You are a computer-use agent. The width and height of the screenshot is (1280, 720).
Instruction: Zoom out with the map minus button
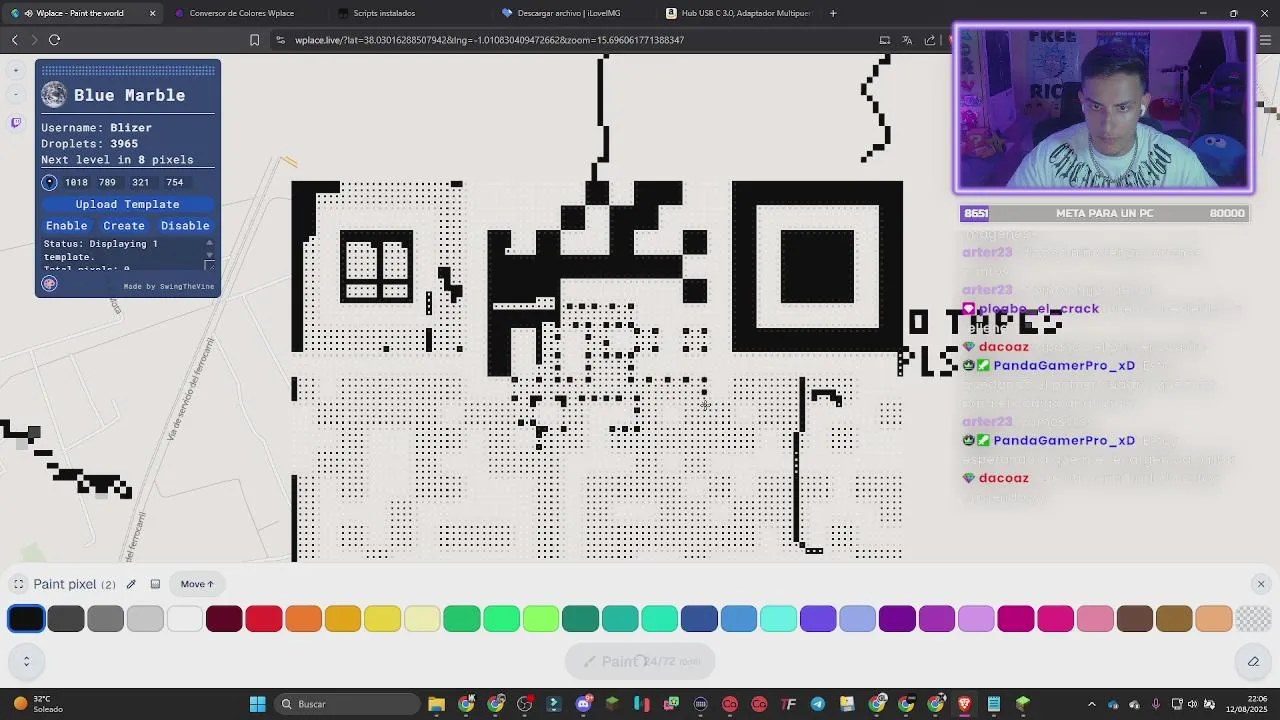[16, 95]
